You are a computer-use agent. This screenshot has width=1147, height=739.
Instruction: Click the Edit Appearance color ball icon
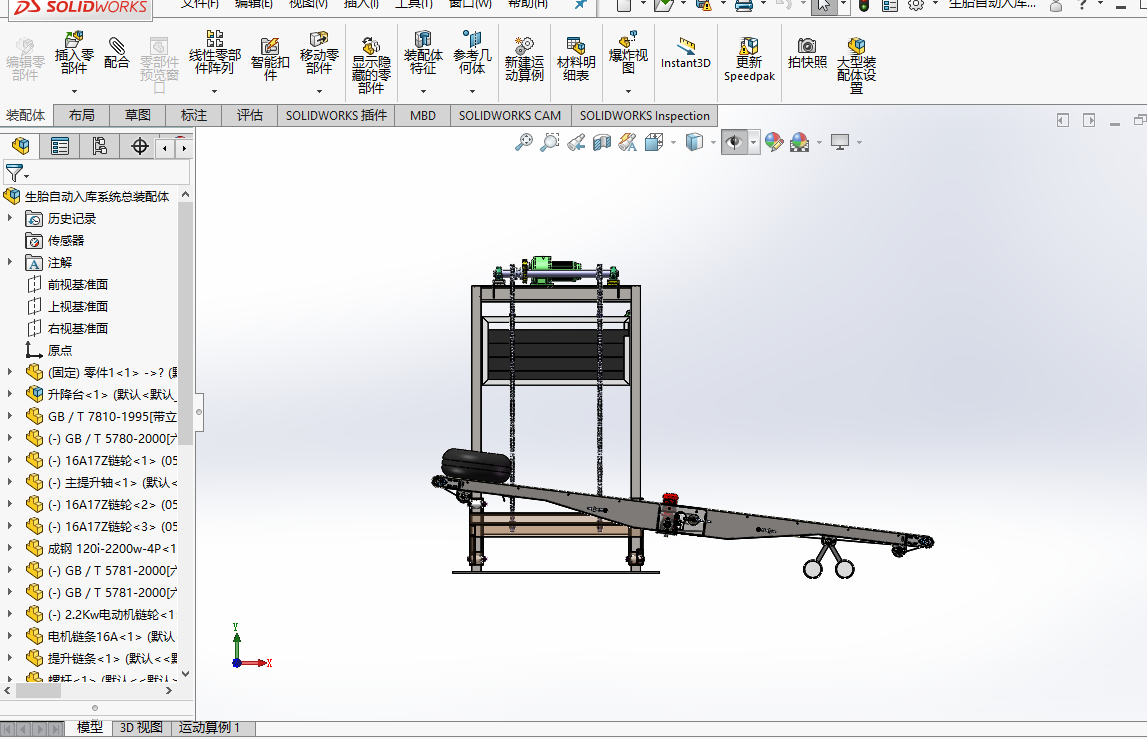[774, 142]
